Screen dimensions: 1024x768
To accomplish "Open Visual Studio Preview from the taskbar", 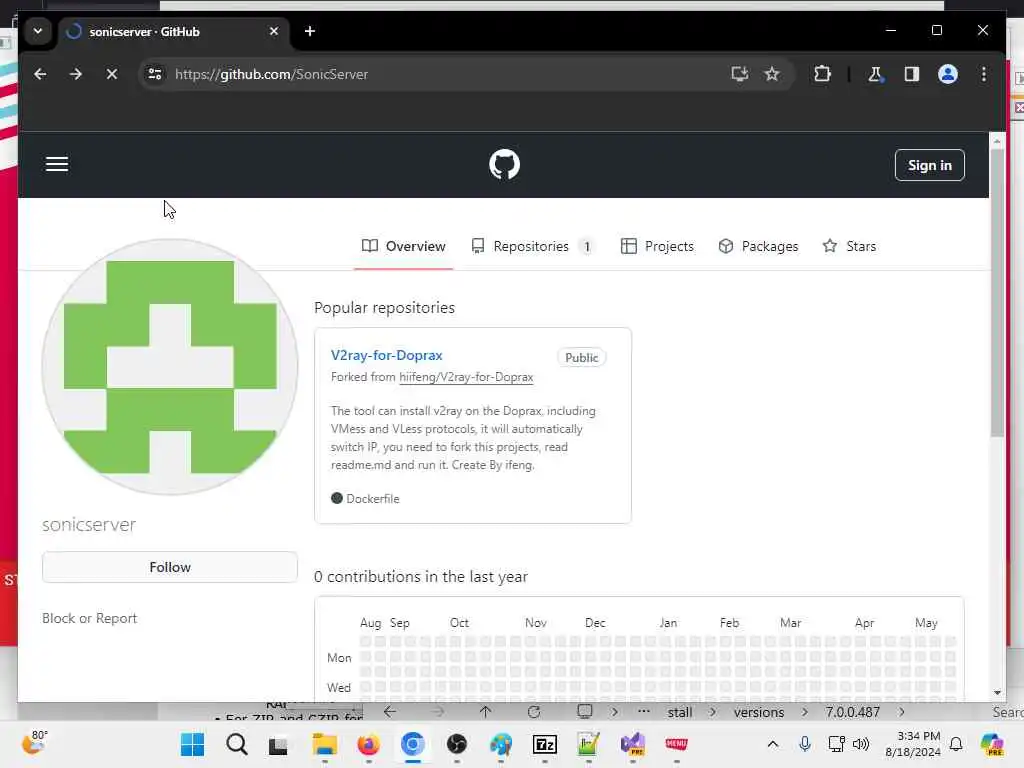I will (x=632, y=744).
